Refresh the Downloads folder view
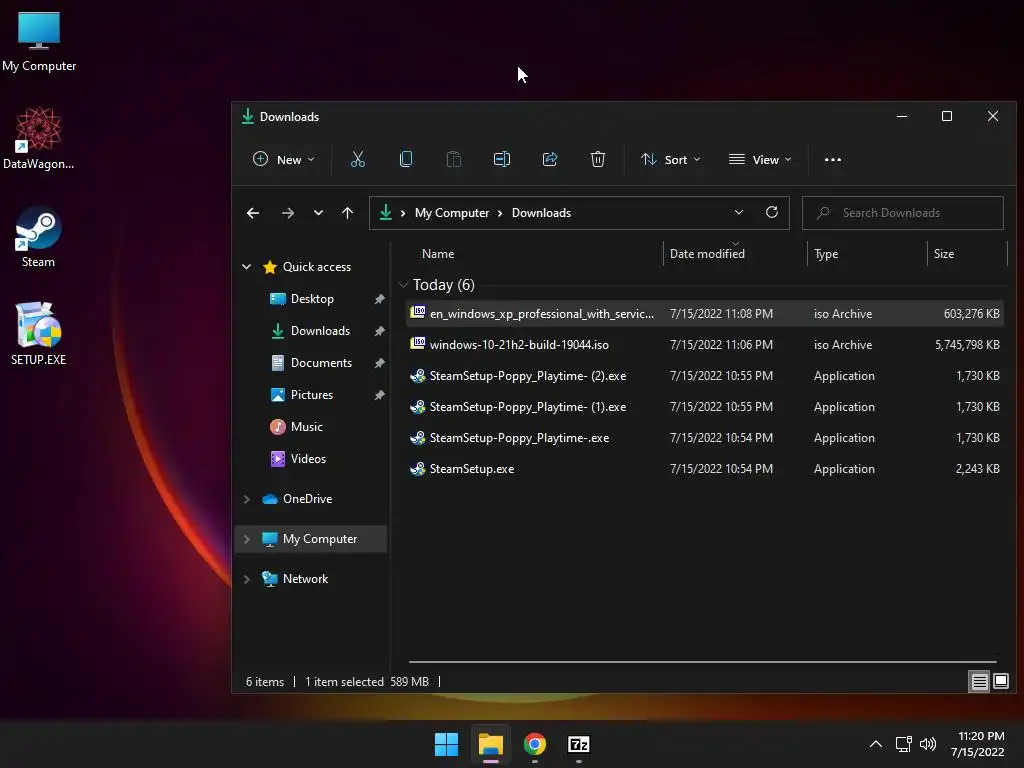1024x768 pixels. click(x=772, y=212)
